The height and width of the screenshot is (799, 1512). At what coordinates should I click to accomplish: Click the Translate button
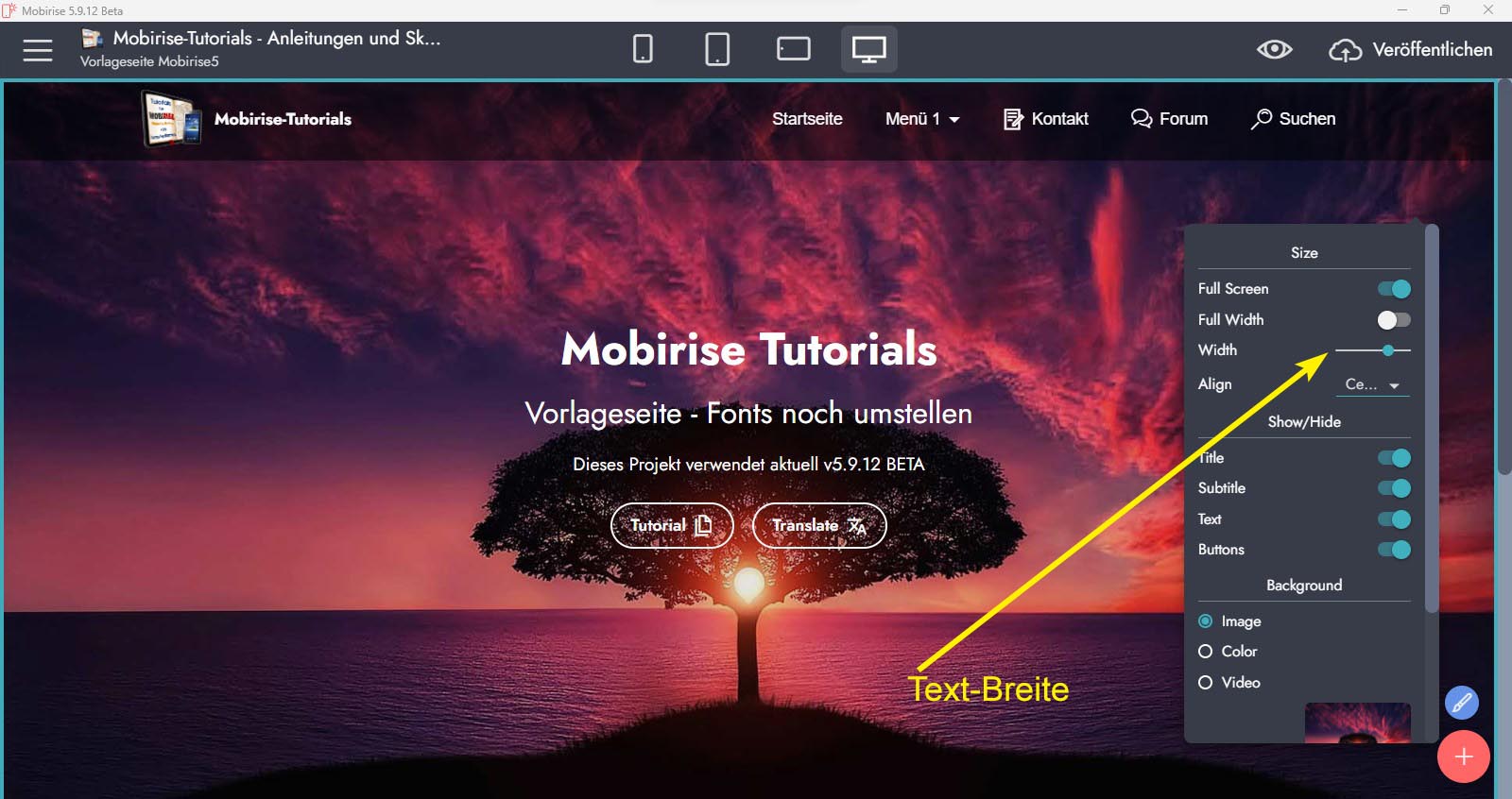click(x=819, y=525)
